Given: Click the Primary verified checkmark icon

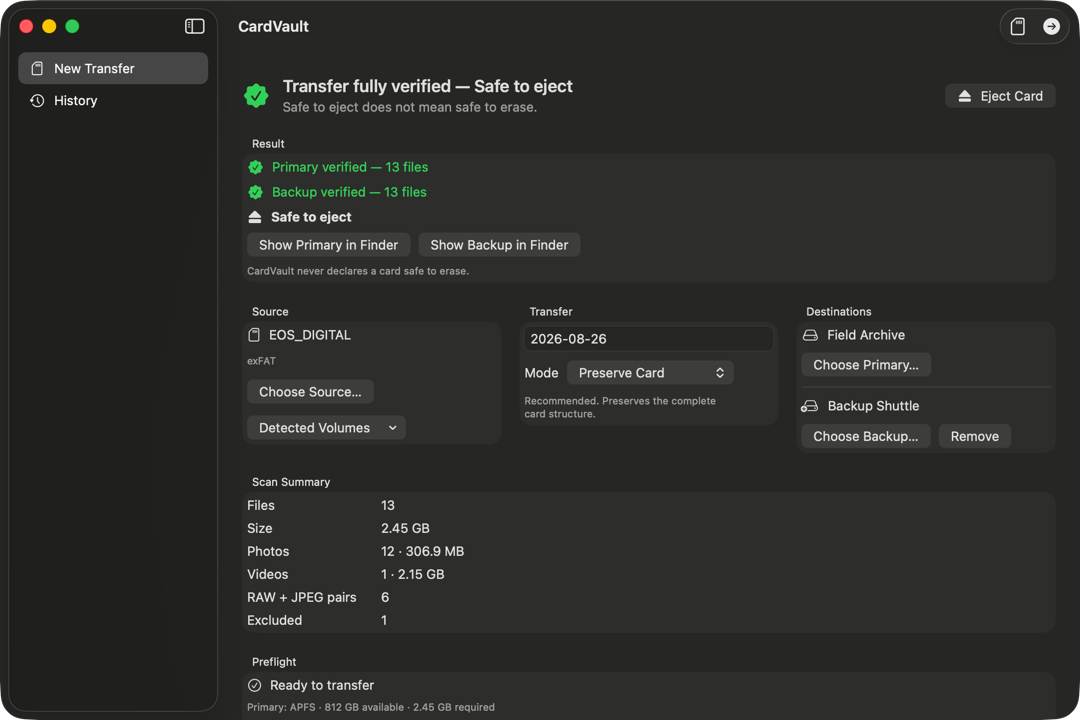Looking at the screenshot, I should 256,167.
